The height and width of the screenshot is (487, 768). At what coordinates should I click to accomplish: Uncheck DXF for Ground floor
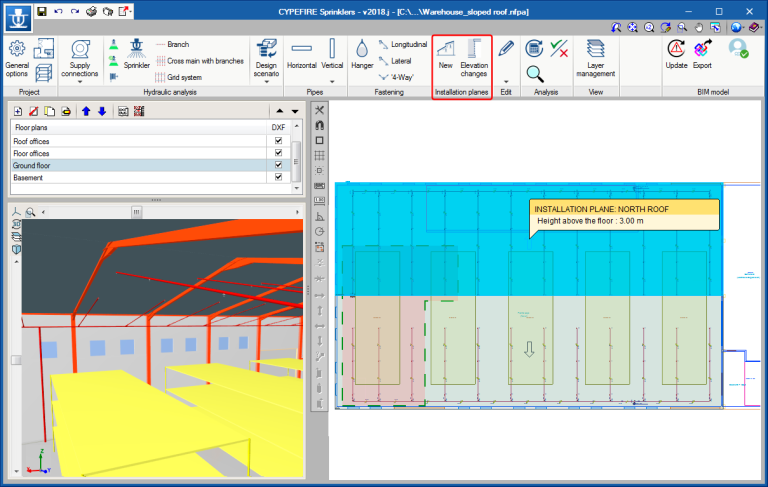pyautogui.click(x=279, y=165)
